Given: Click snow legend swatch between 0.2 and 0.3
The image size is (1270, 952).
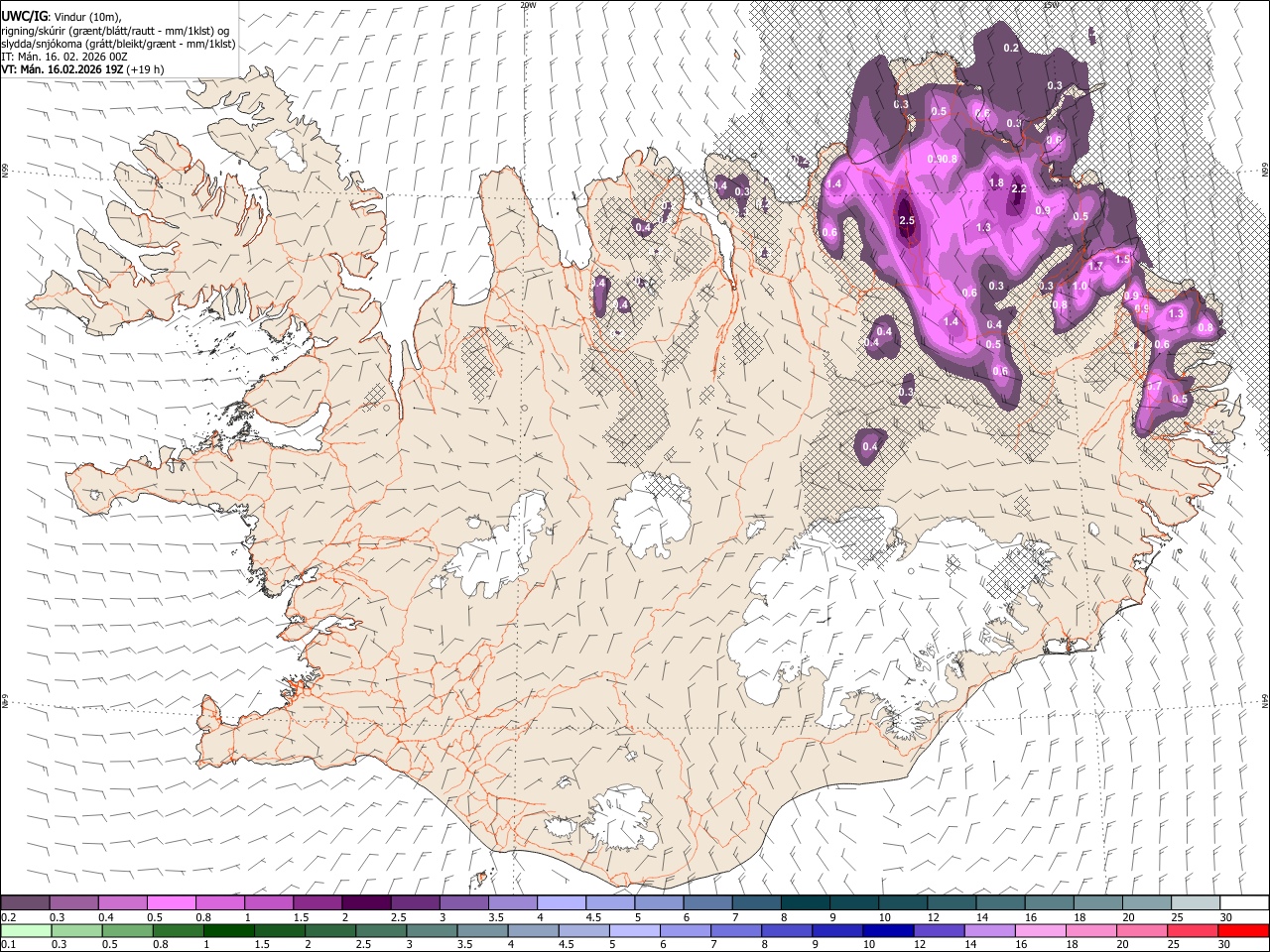Looking at the screenshot, I should tap(26, 902).
